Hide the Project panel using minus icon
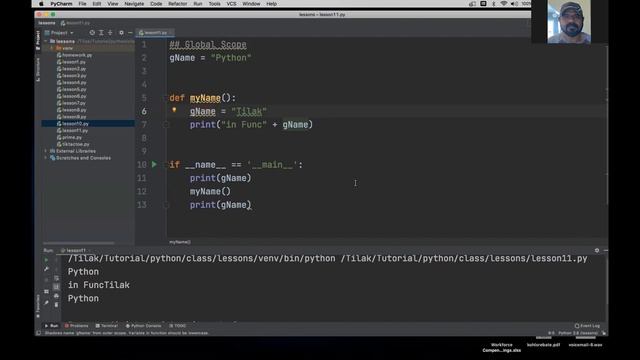Viewport: 640px width, 360px height. 130,33
